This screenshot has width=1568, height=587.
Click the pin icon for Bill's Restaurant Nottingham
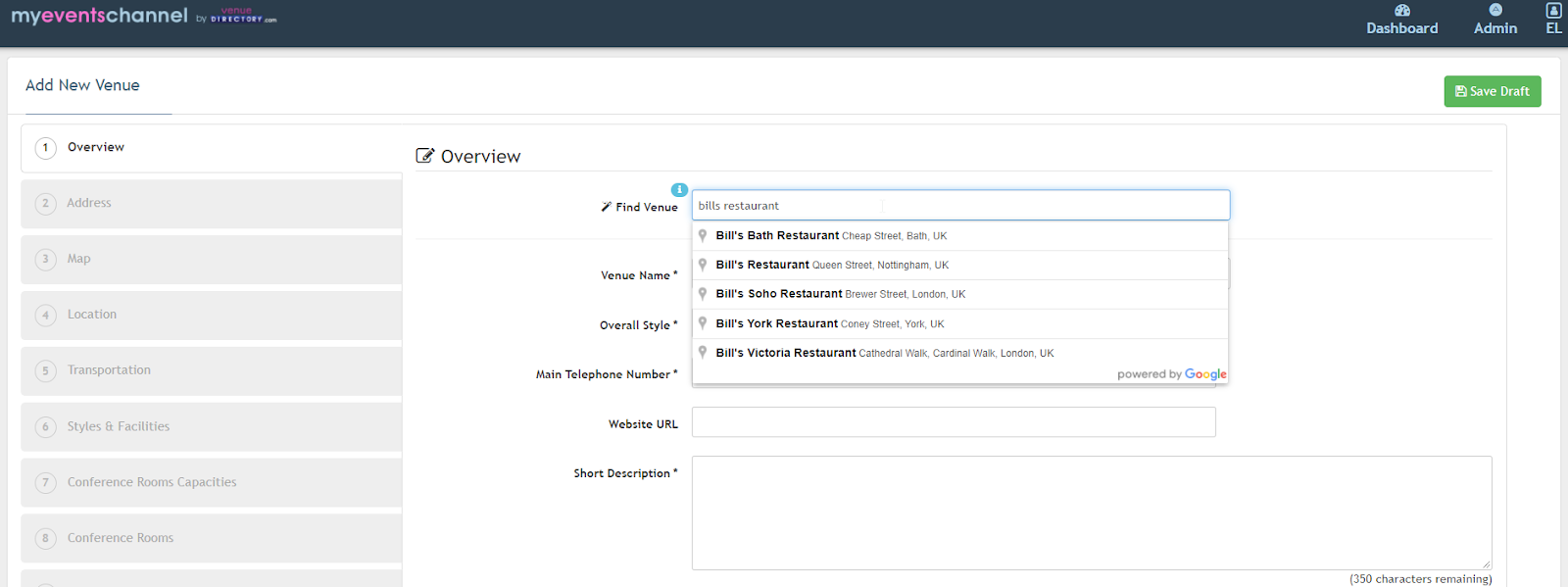pos(703,265)
